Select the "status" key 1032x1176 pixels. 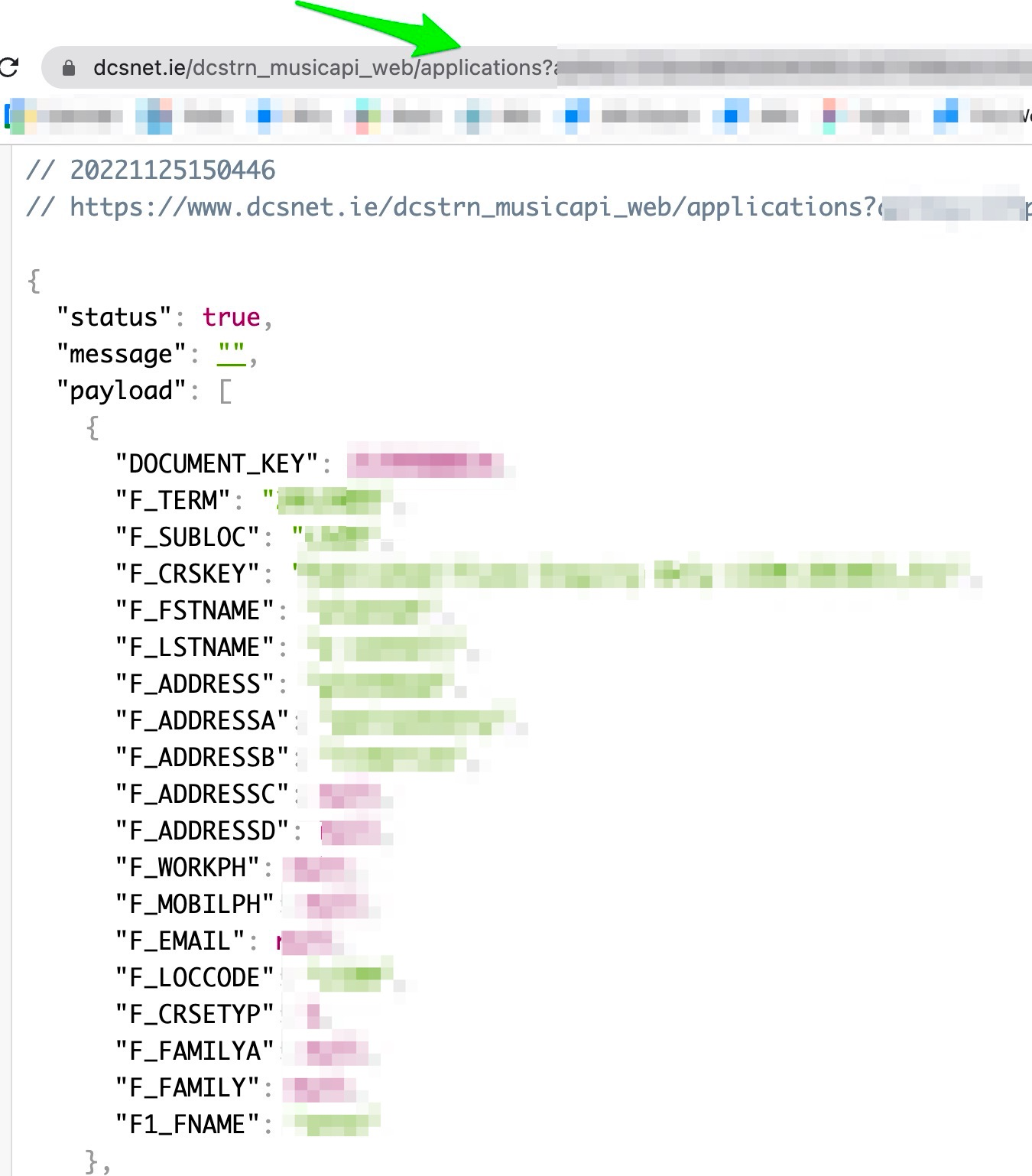coord(114,317)
